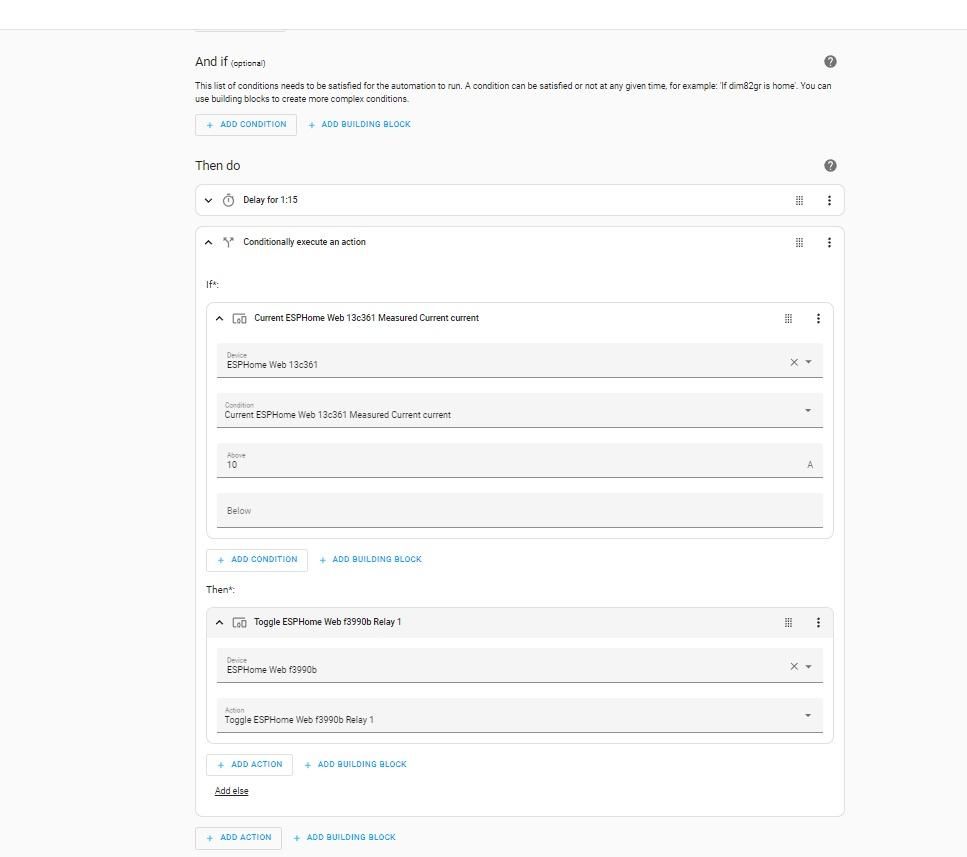Collapse the Current ESPHome Web 13c361 condition
This screenshot has width=967, height=857.
tap(219, 318)
